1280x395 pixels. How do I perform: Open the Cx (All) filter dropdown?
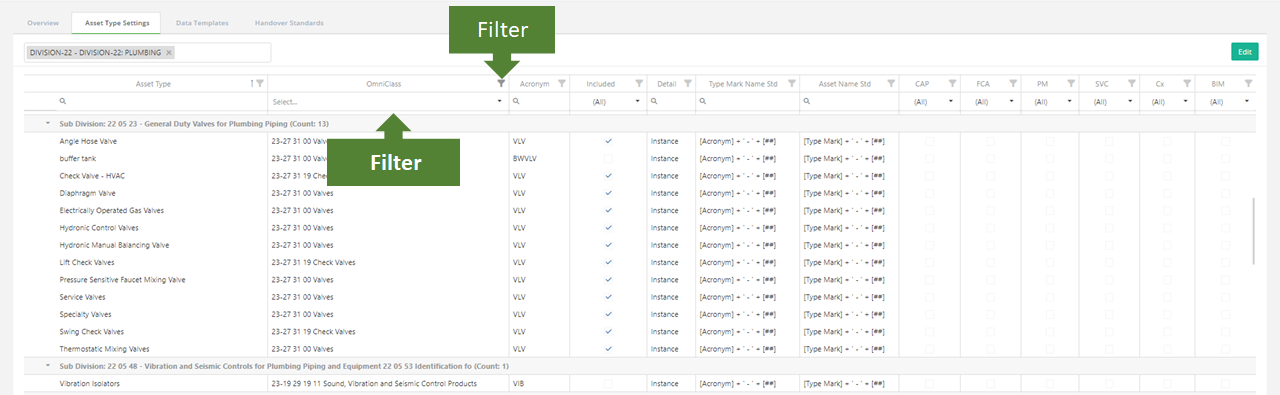pos(1166,101)
